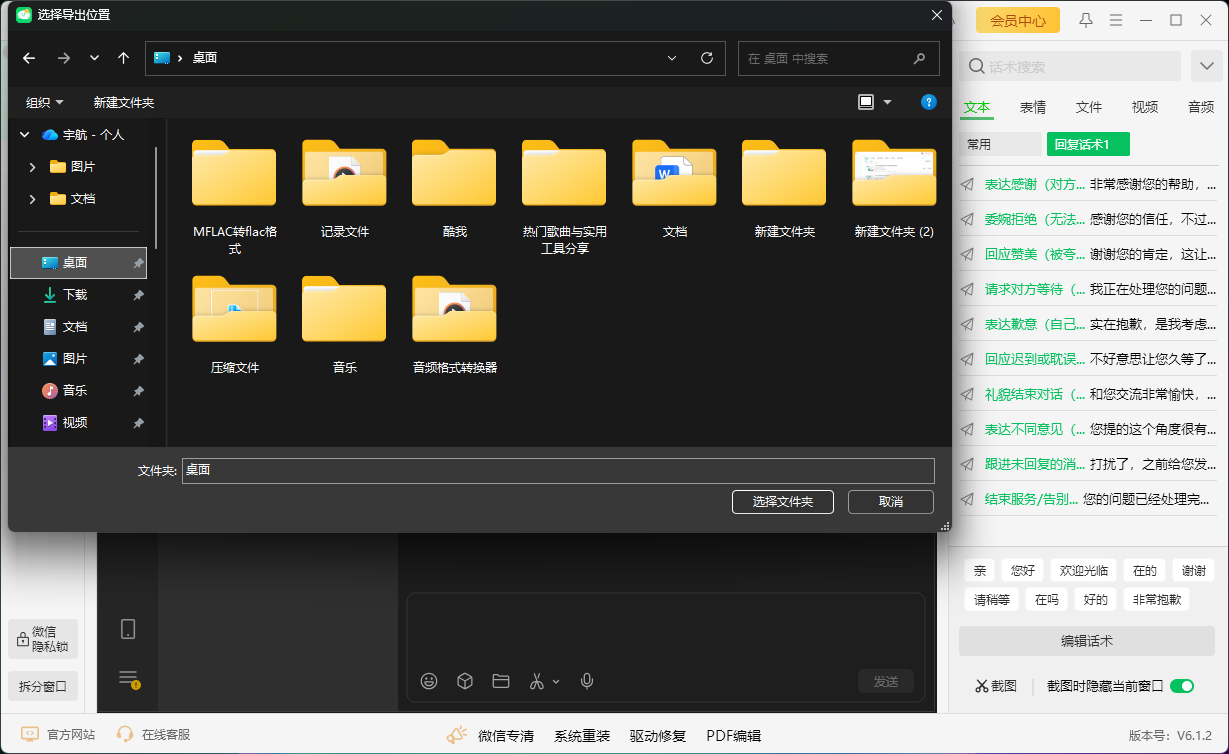Image resolution: width=1229 pixels, height=754 pixels.
Task: Switch to the 表情 tab
Action: 1032,106
